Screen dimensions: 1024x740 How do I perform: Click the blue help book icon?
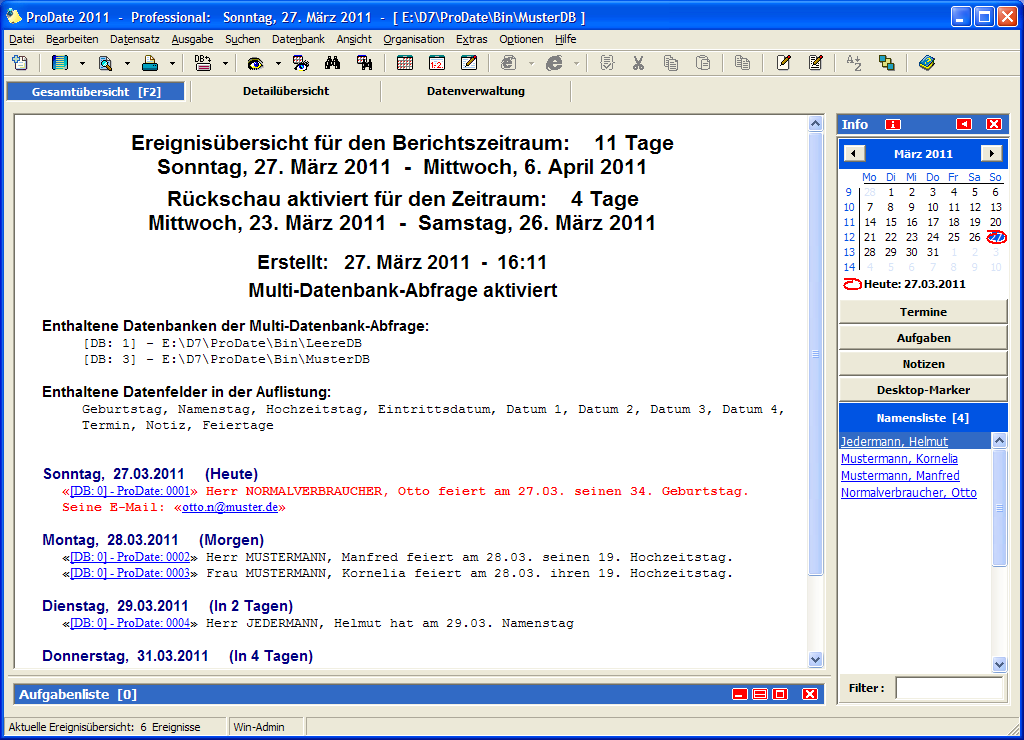[926, 63]
